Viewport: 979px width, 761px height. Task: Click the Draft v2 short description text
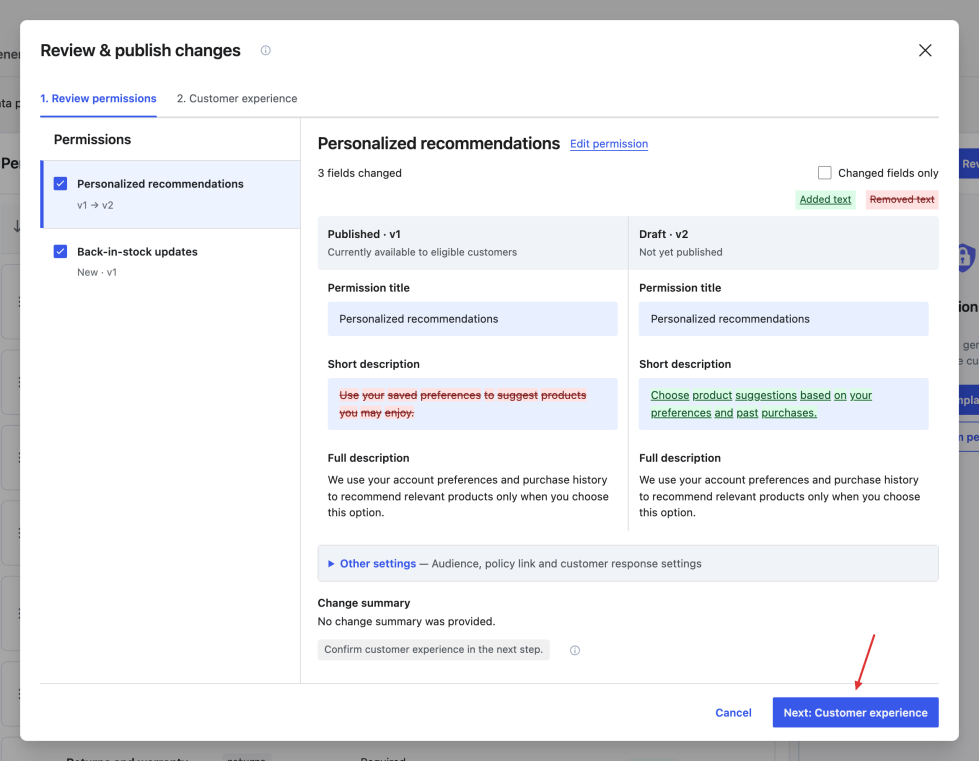click(x=761, y=404)
